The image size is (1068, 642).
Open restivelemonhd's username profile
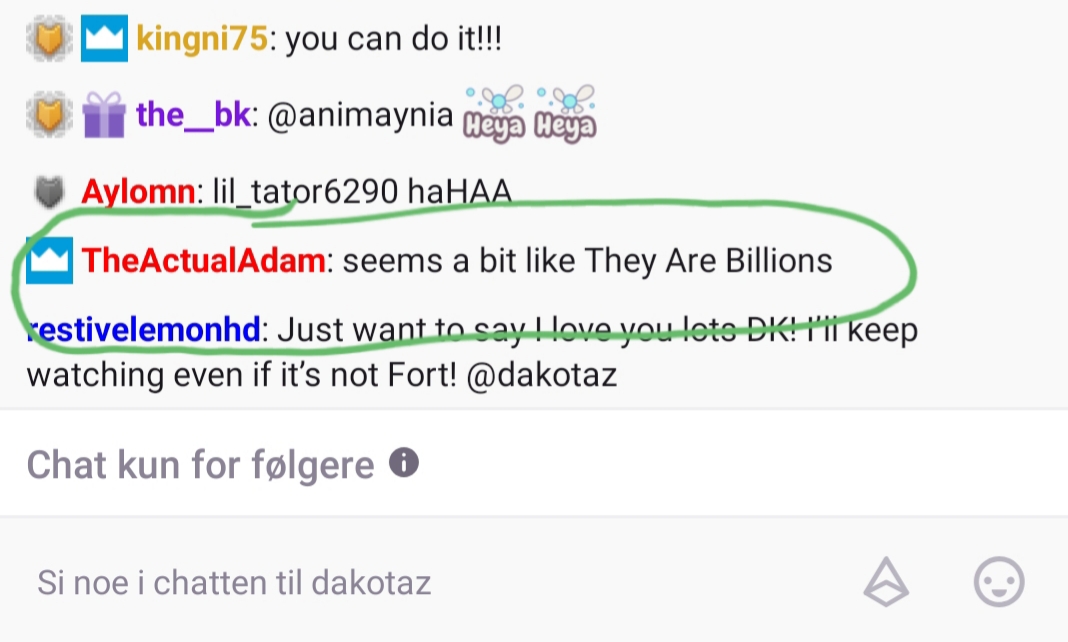(144, 330)
